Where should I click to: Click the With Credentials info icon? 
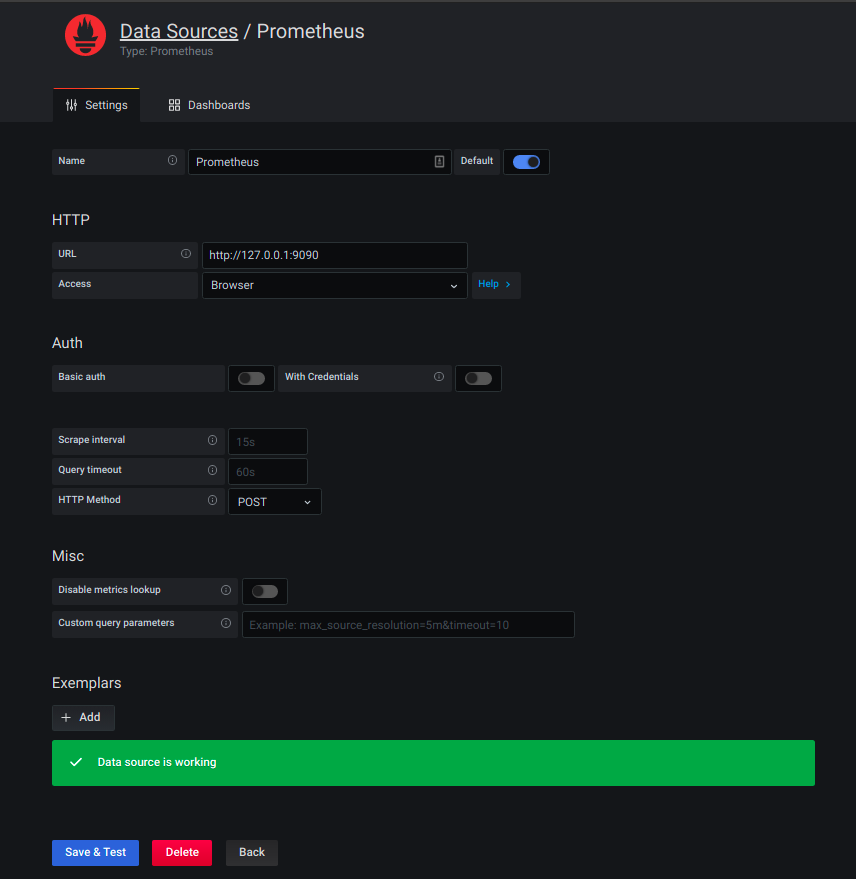(x=439, y=377)
